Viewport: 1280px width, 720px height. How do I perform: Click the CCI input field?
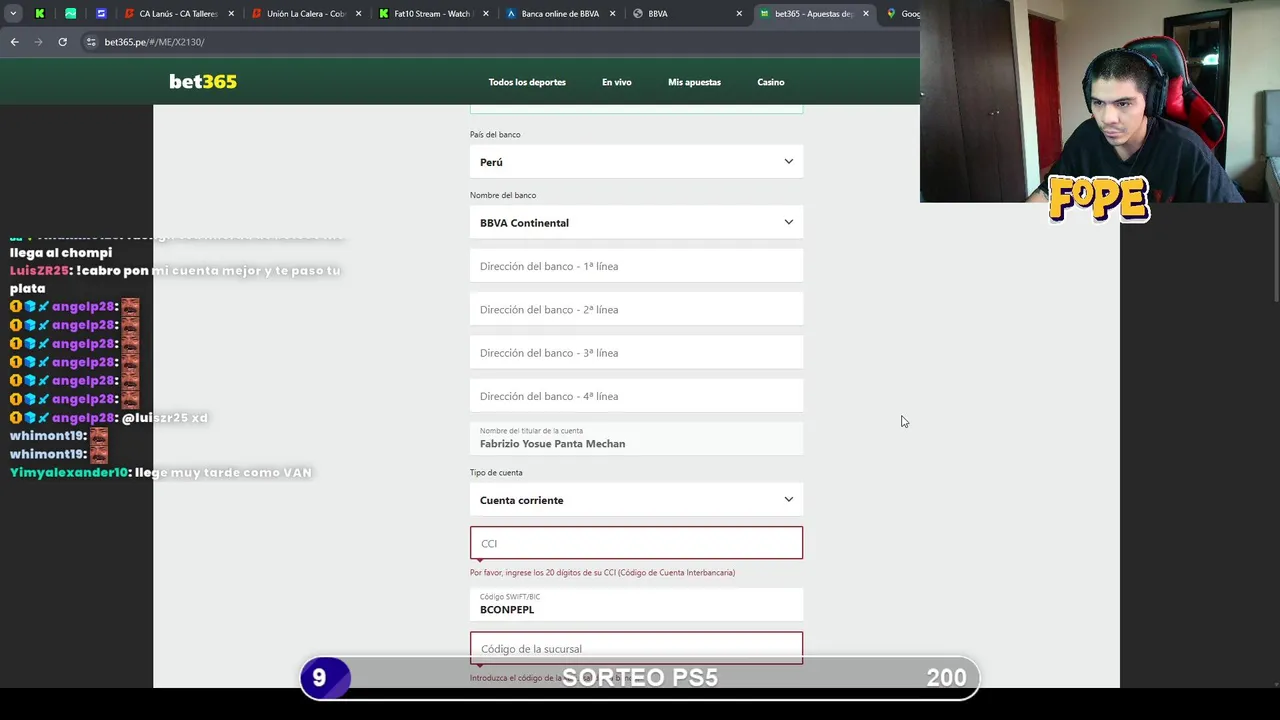point(636,543)
